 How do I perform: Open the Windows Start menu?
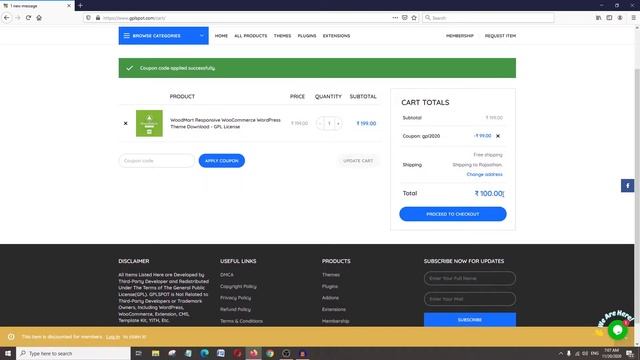coord(8,353)
